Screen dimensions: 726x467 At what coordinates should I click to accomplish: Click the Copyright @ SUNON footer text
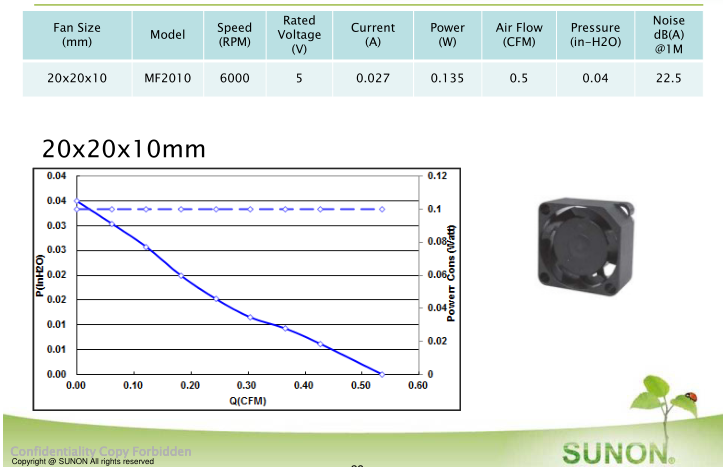pos(83,461)
